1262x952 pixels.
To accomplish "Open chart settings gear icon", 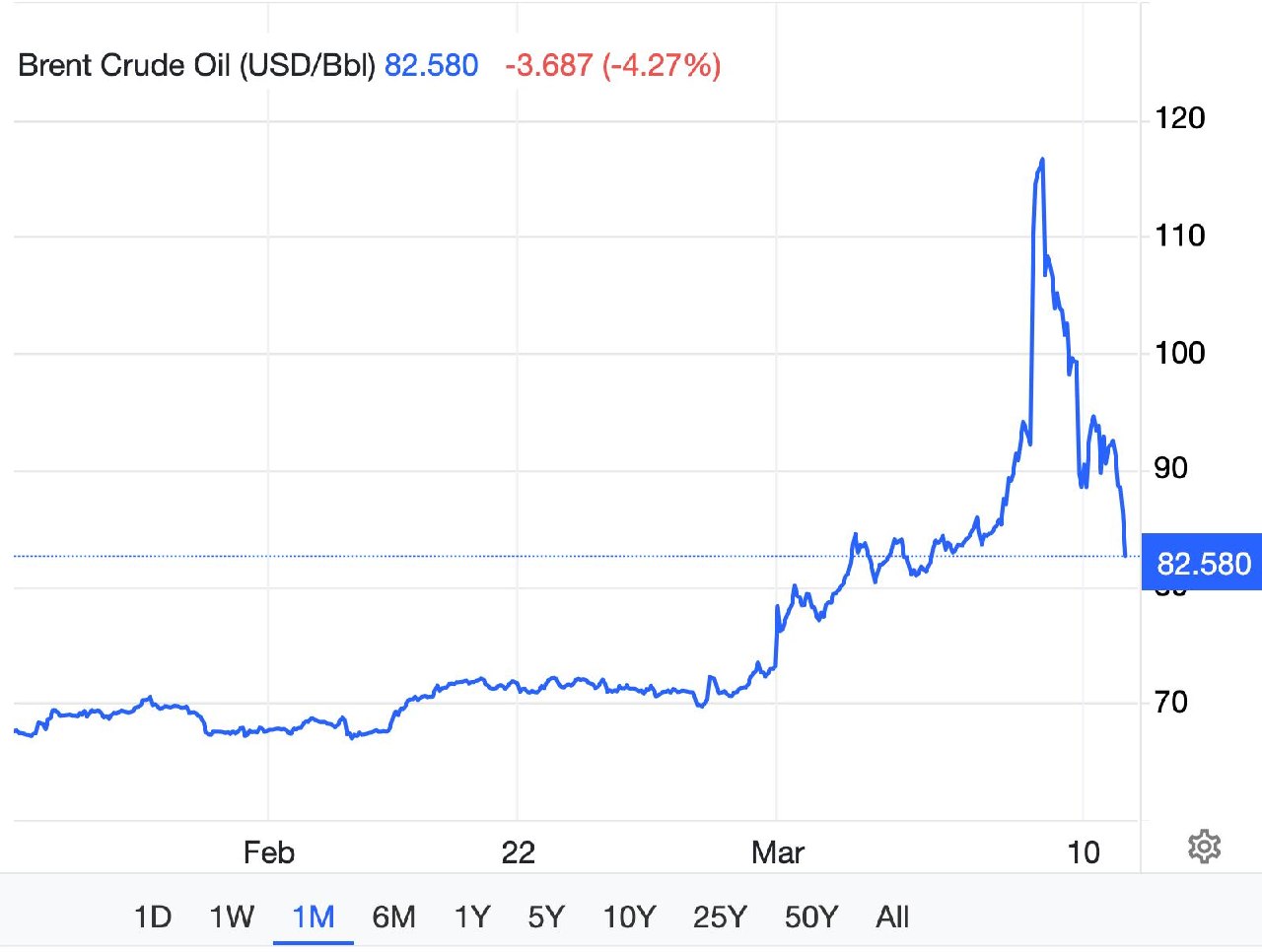I will [1204, 847].
